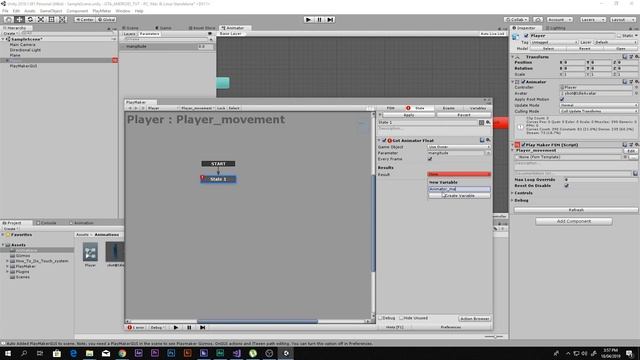Open the PlayMaker menu

click(102, 11)
